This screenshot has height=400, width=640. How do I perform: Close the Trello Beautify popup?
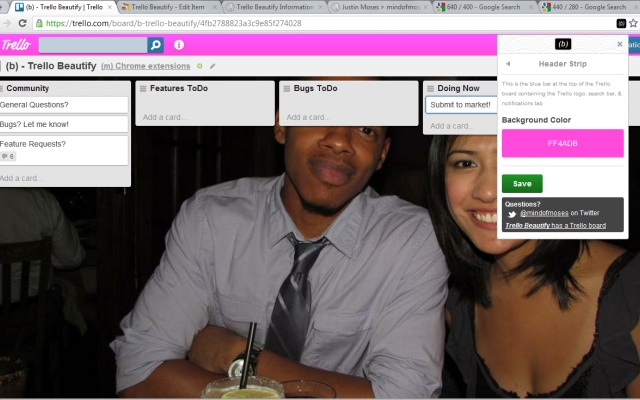(620, 44)
